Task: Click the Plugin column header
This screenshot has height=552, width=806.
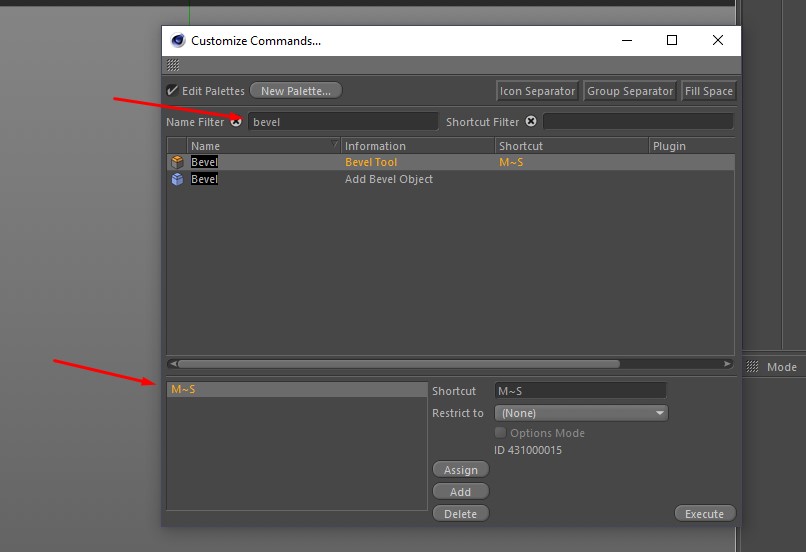Action: pyautogui.click(x=691, y=146)
